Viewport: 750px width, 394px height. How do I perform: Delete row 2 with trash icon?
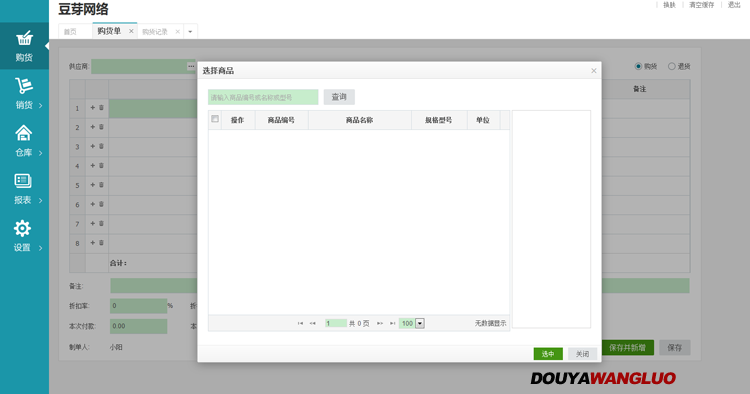pos(101,127)
